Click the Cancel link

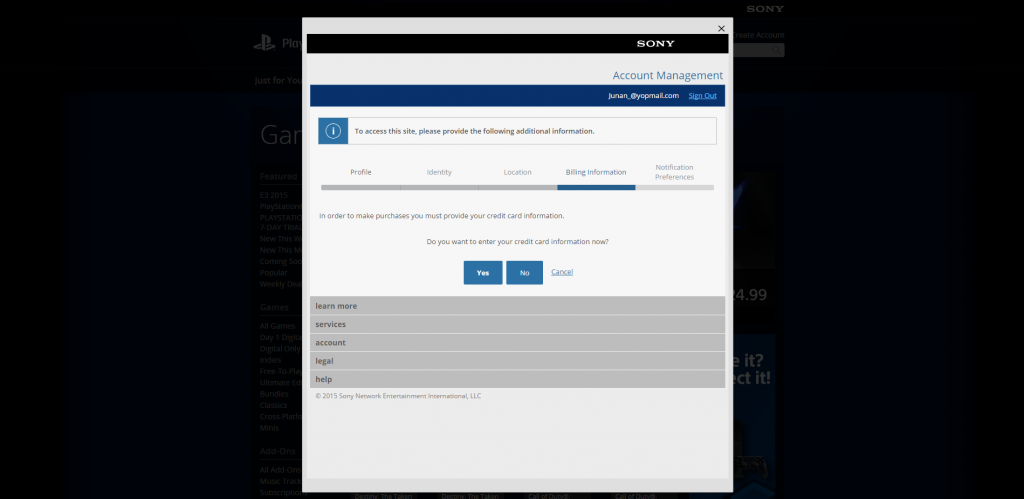point(562,272)
